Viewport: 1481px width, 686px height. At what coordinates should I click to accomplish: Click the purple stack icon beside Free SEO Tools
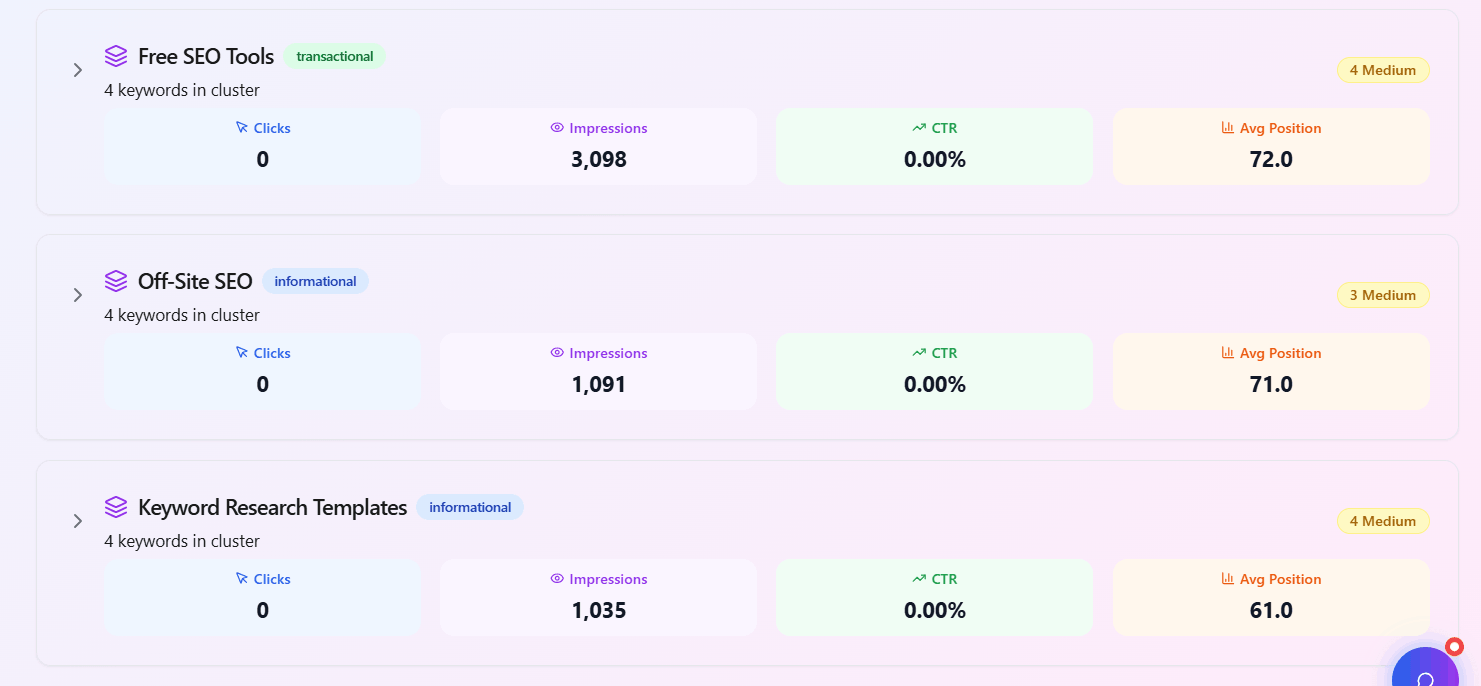pyautogui.click(x=115, y=56)
